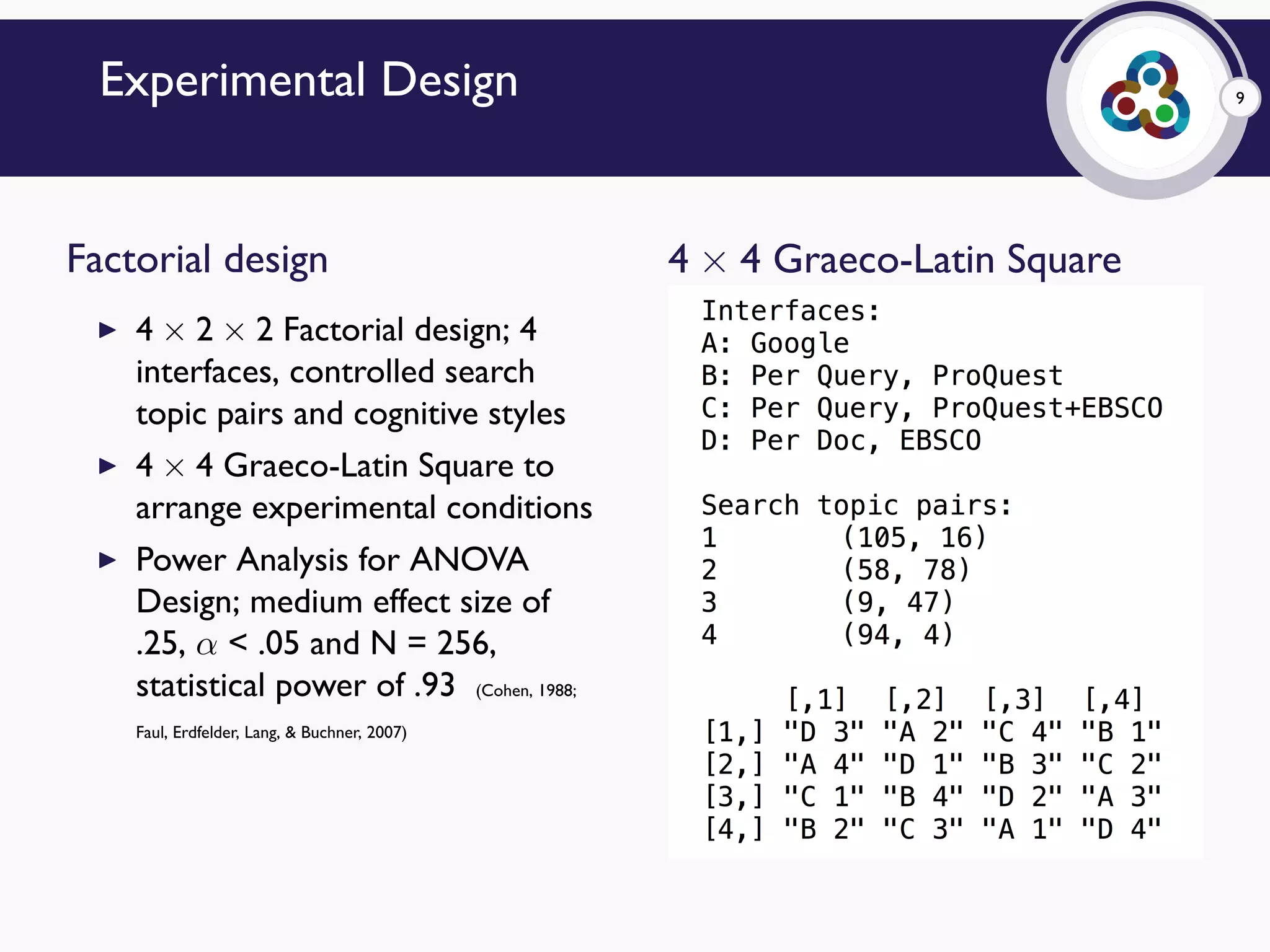Click the '(Cohen, 1988;' citation
The width and height of the screenshot is (1270, 952).
[526, 691]
